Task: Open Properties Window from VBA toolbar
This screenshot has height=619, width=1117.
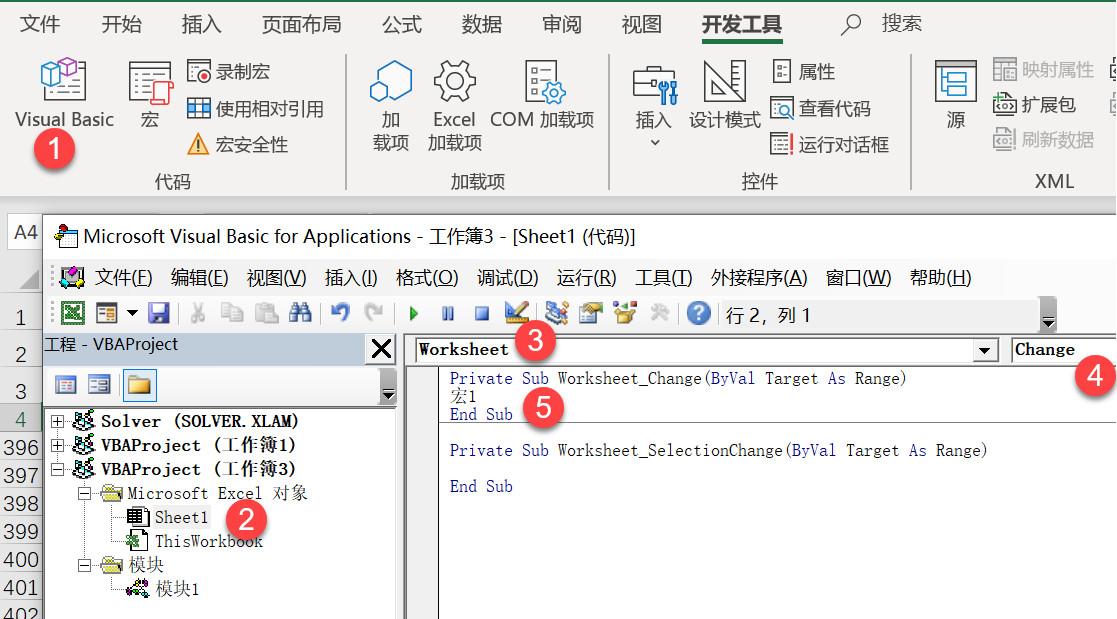Action: [591, 313]
